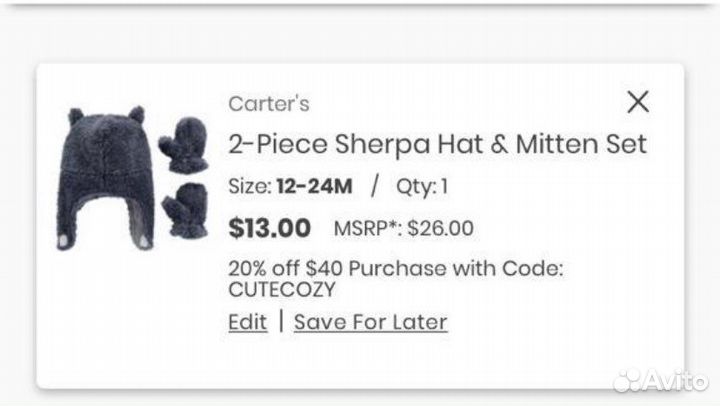Open 2-Piece Sherpa Hat & Mitten Set title

pos(437,144)
